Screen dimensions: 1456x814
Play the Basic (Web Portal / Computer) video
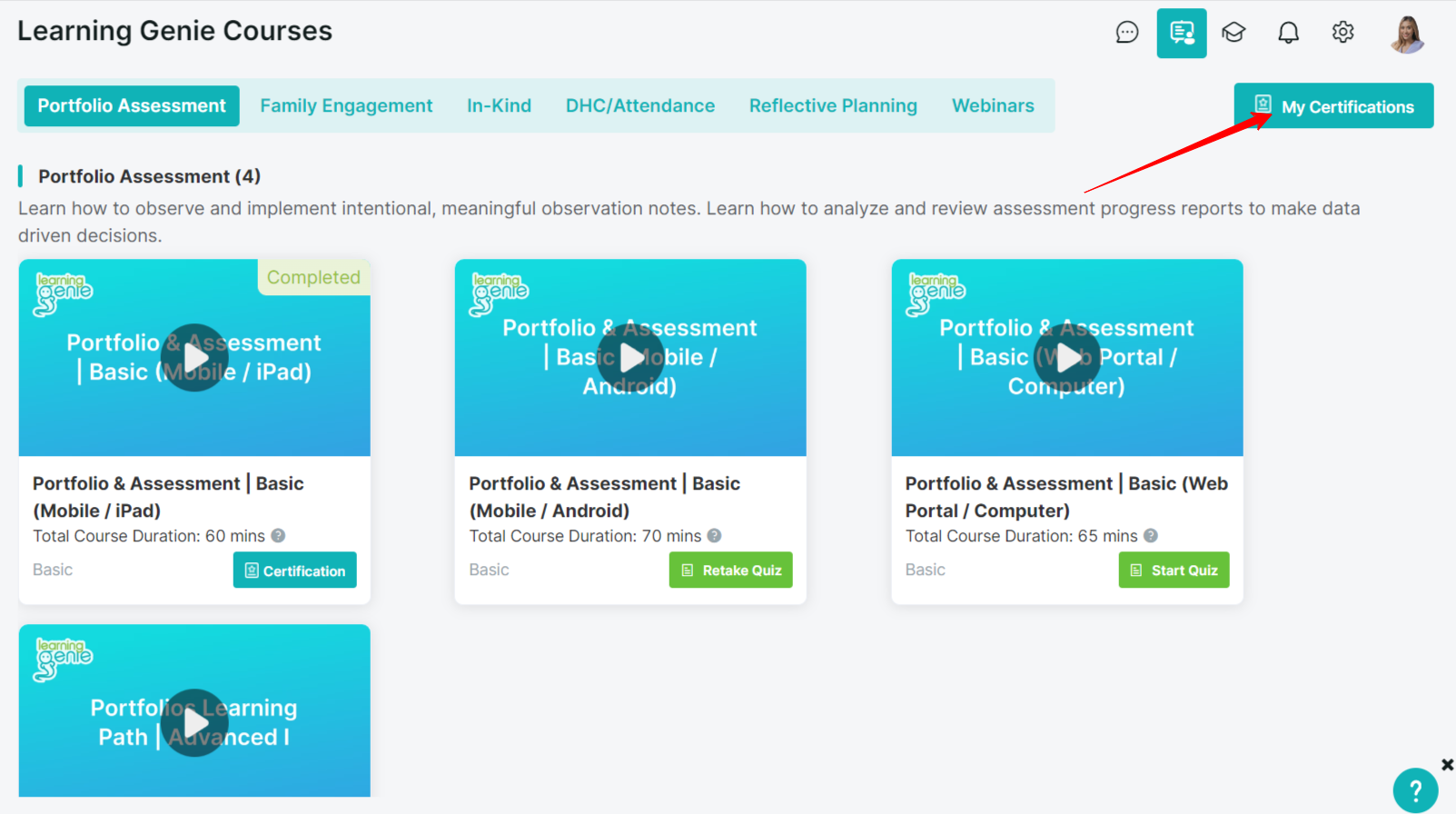coord(1067,358)
